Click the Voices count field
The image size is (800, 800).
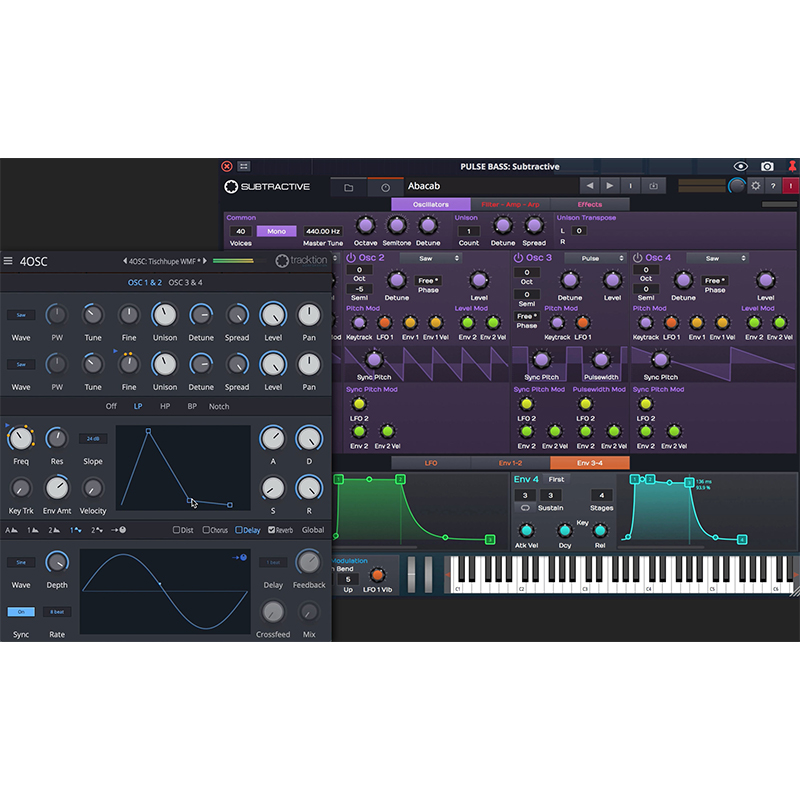click(241, 231)
